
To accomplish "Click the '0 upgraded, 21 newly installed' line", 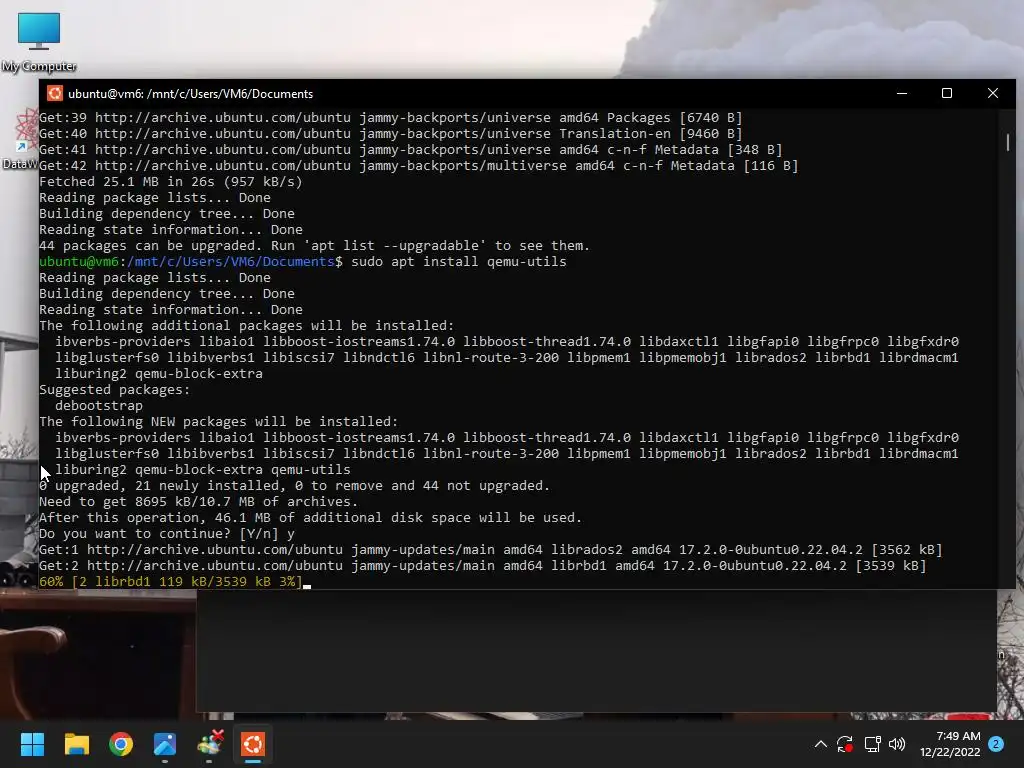I will (295, 485).
